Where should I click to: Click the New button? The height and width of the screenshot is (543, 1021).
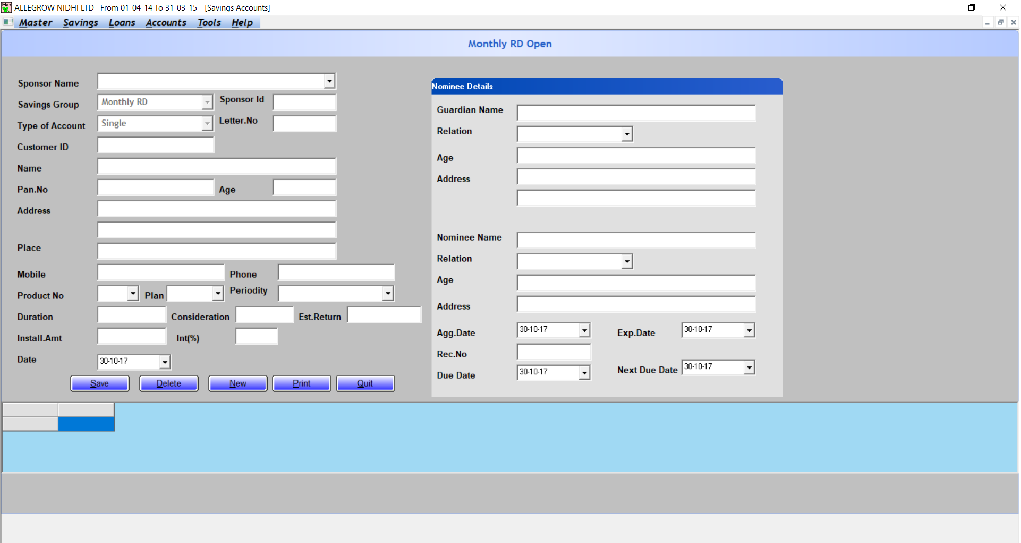click(237, 384)
